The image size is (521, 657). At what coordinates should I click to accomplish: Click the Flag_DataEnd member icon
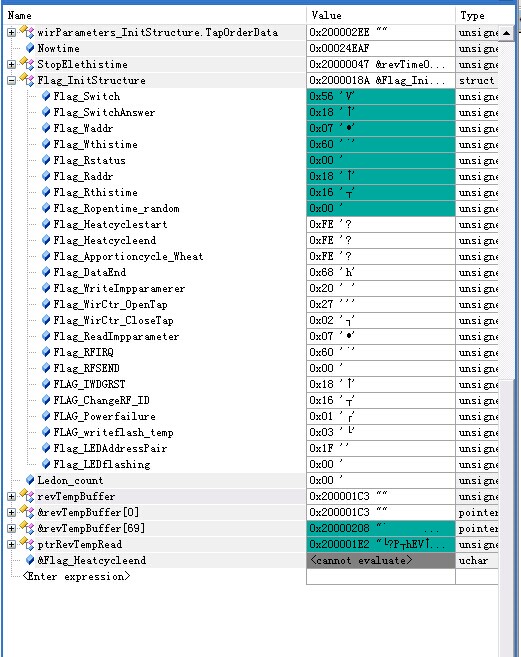pyautogui.click(x=46, y=272)
